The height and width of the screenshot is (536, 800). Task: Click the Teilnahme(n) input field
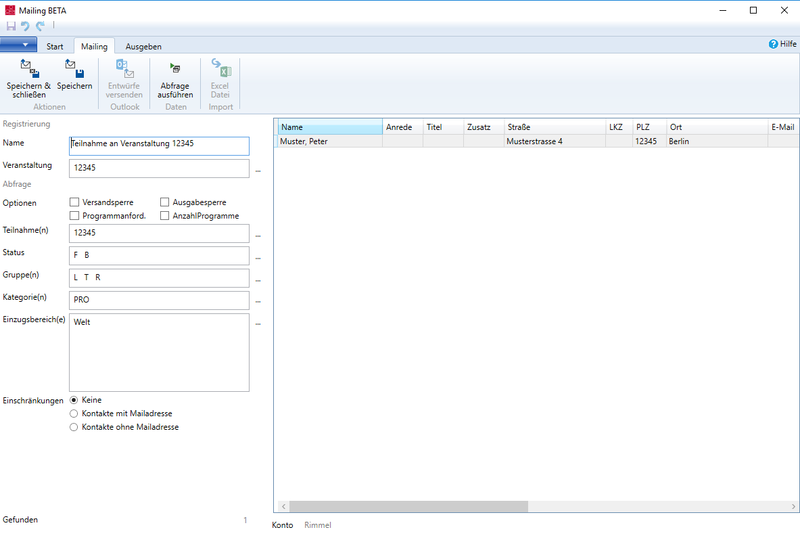pyautogui.click(x=159, y=233)
